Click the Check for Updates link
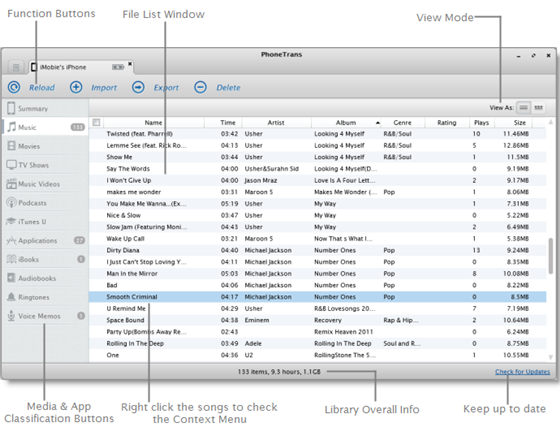560x435 pixels. pyautogui.click(x=522, y=372)
